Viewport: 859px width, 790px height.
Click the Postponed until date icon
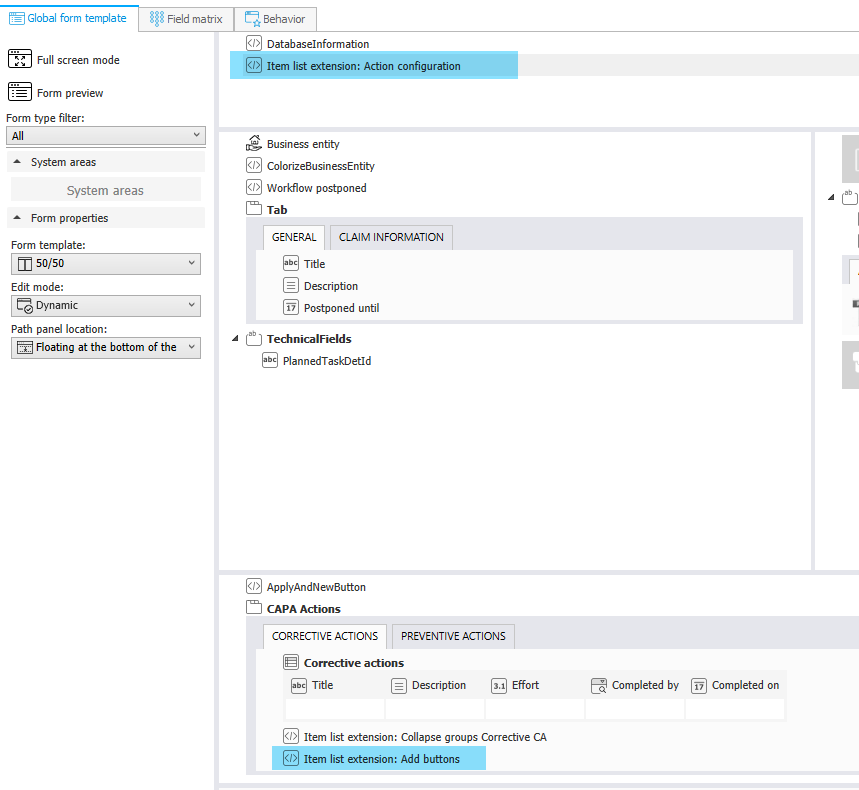(291, 308)
